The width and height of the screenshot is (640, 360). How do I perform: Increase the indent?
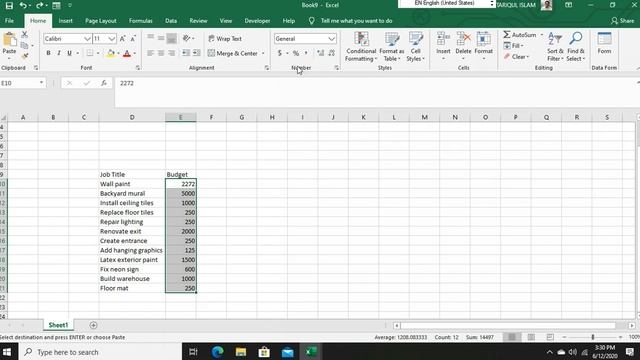[x=197, y=53]
